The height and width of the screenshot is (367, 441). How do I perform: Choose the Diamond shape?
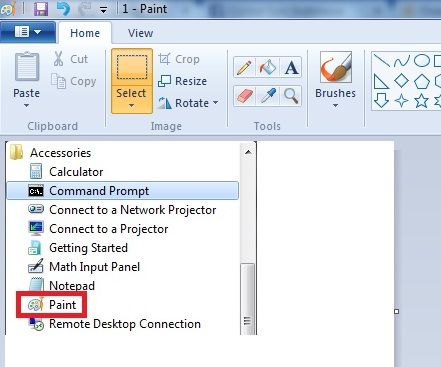point(401,81)
